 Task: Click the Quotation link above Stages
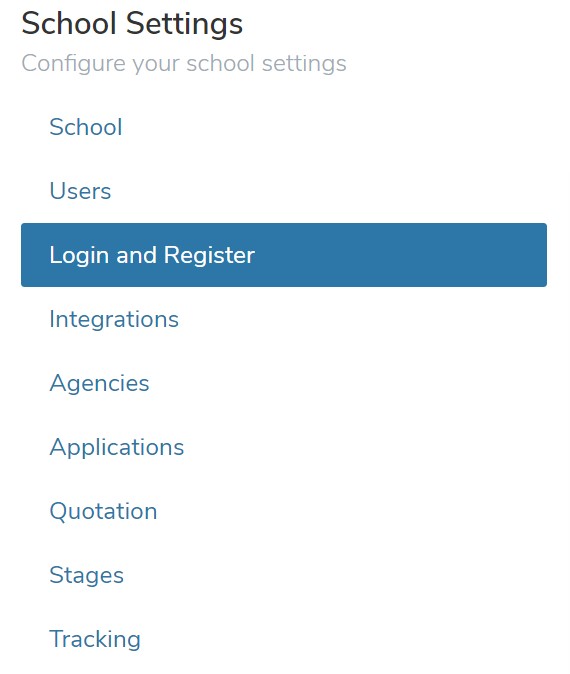104,512
